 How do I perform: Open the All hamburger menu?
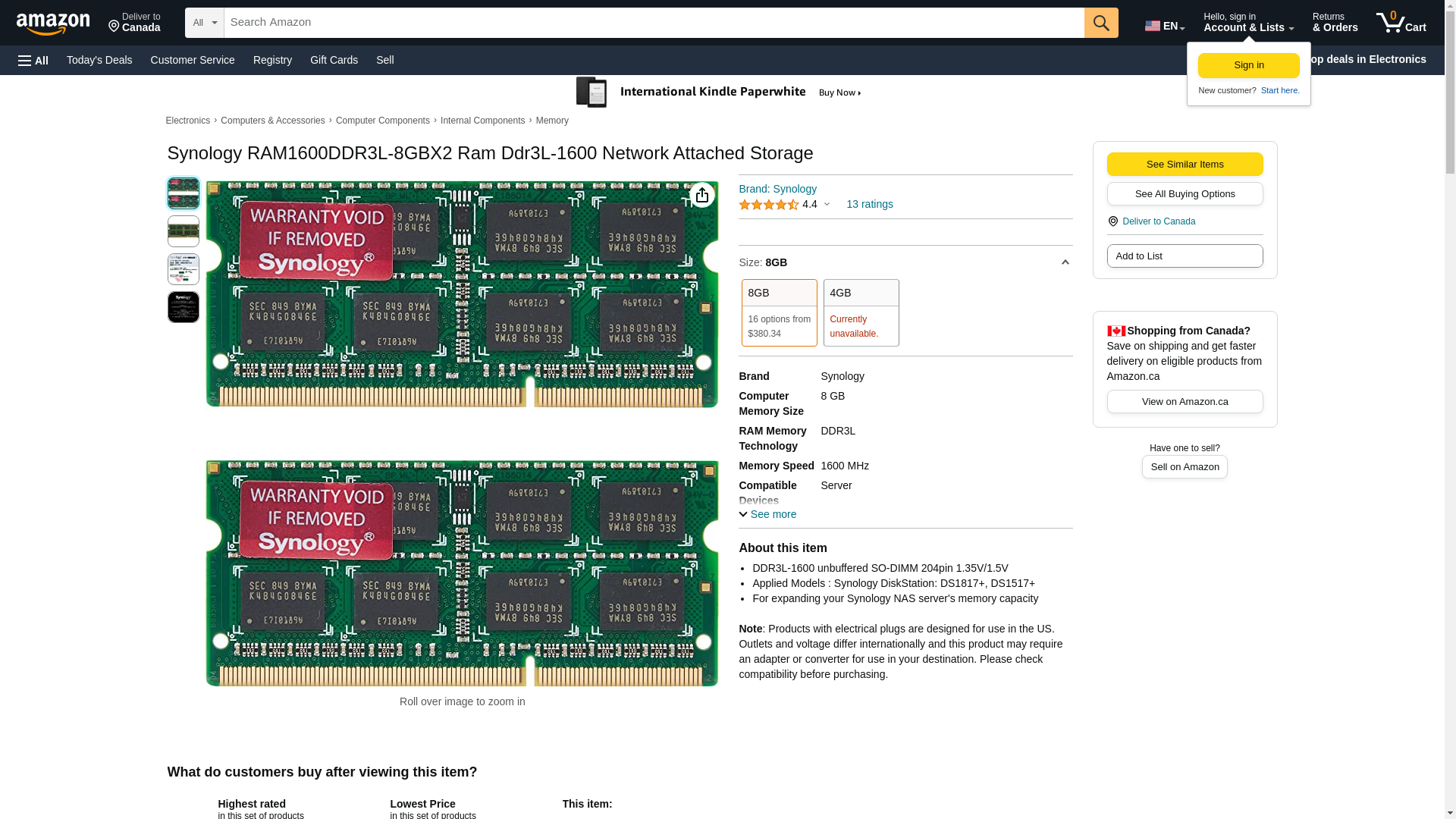tap(33, 61)
